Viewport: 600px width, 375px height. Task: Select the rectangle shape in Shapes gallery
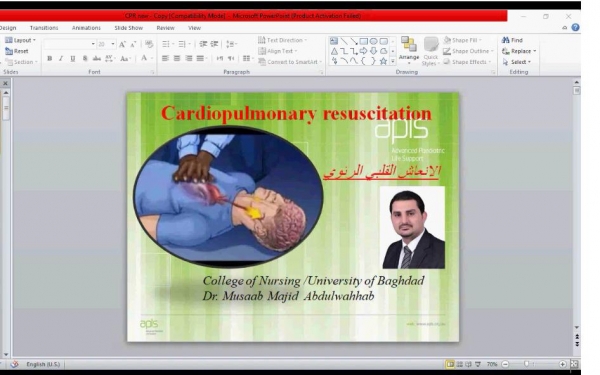[x=364, y=41]
